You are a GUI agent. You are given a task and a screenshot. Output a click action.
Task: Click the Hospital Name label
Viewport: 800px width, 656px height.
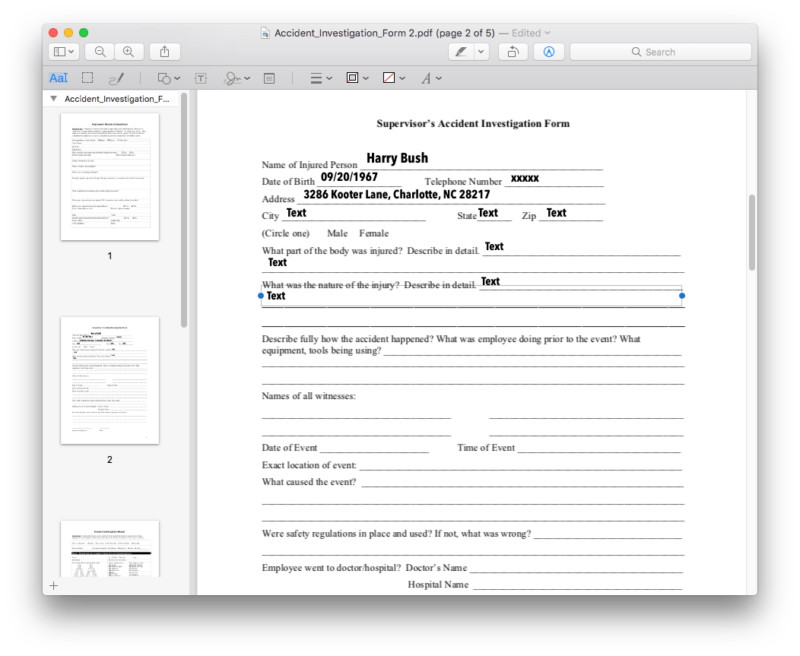pos(438,585)
